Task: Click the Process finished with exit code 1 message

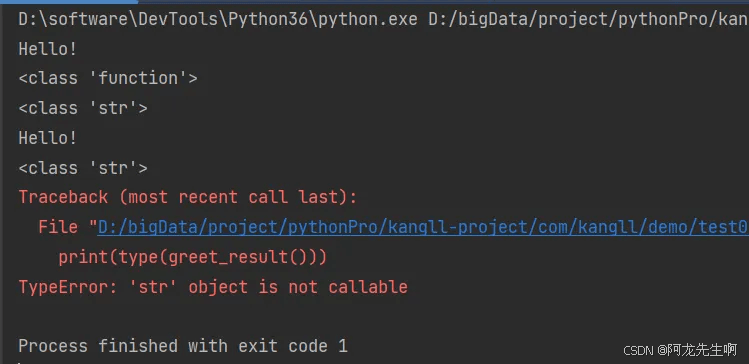Action: coord(183,346)
